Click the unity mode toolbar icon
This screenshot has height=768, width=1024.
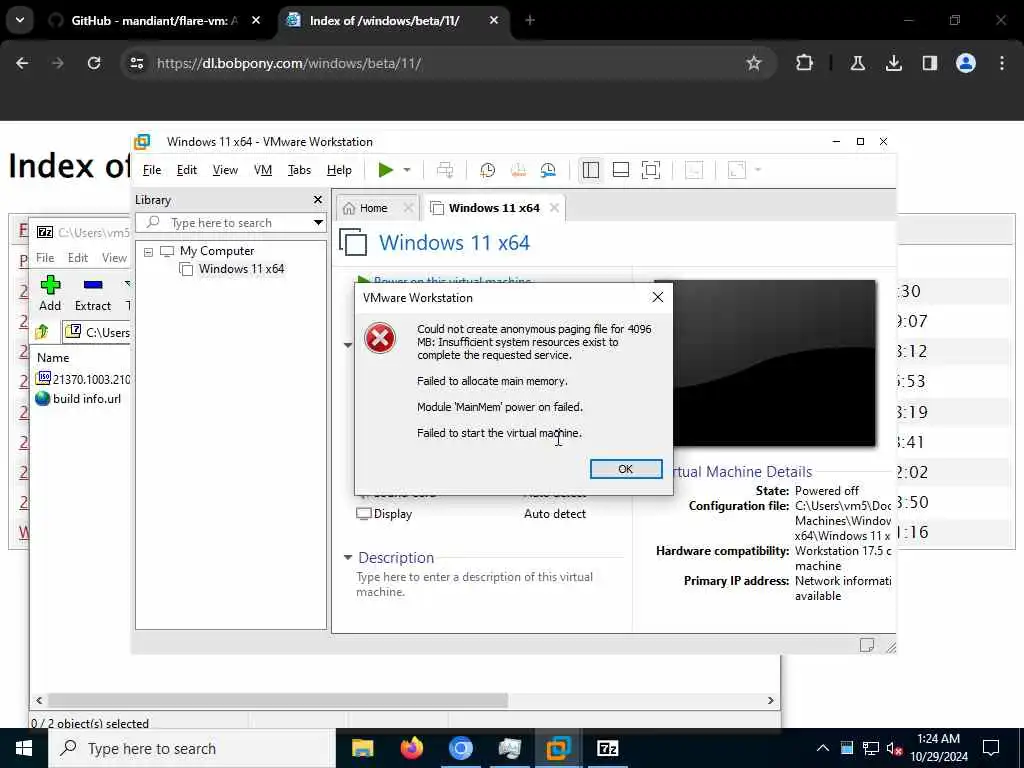pyautogui.click(x=694, y=170)
